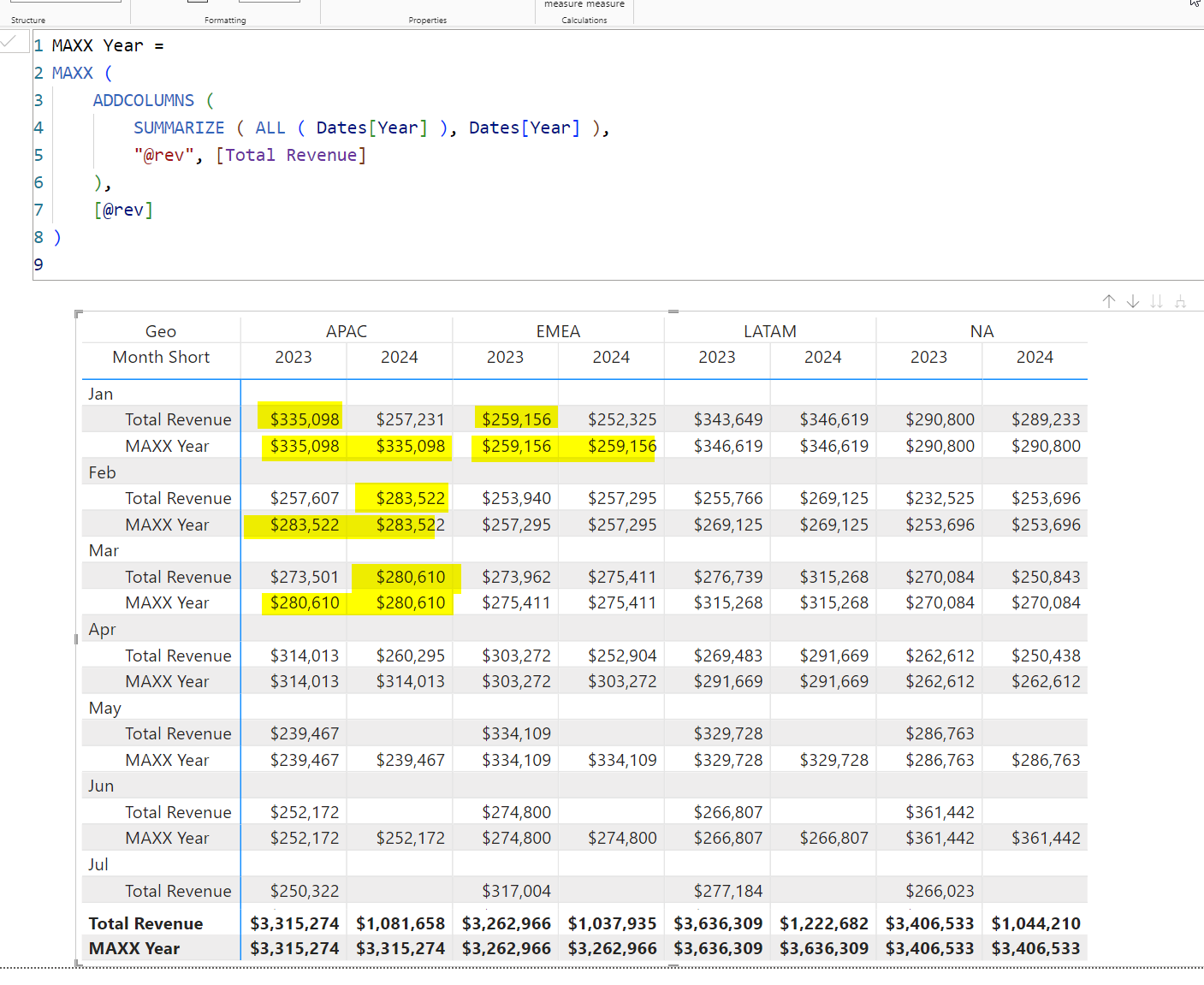Image resolution: width=1204 pixels, height=985 pixels.
Task: Select the APAC column header
Action: (347, 331)
